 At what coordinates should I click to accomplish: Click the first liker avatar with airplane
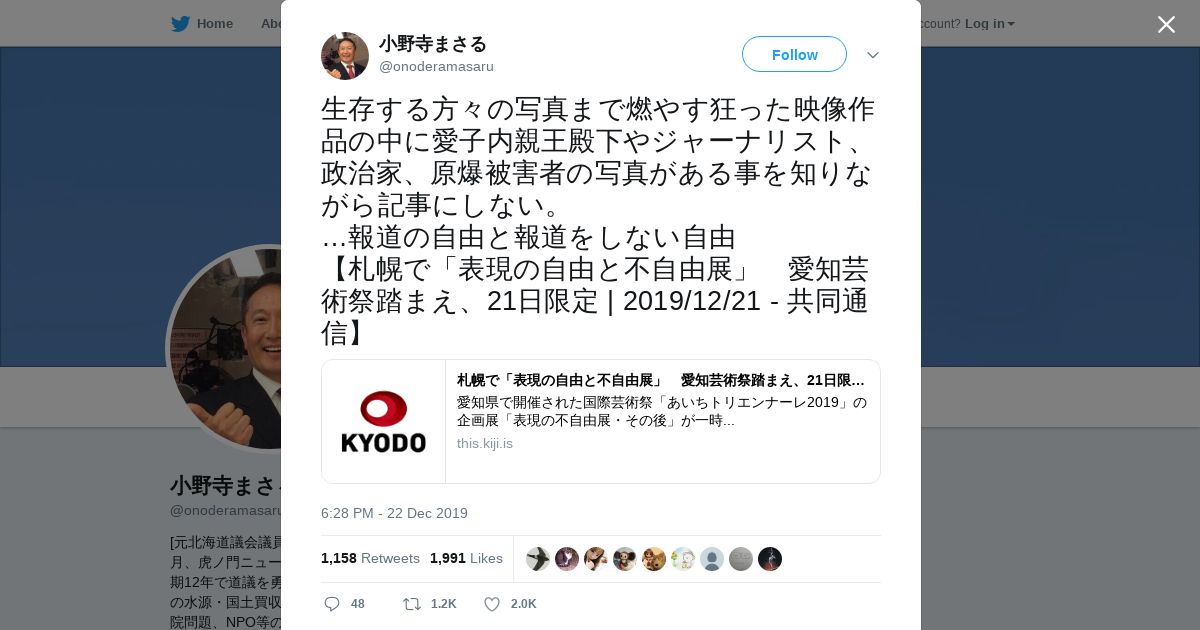click(x=538, y=559)
